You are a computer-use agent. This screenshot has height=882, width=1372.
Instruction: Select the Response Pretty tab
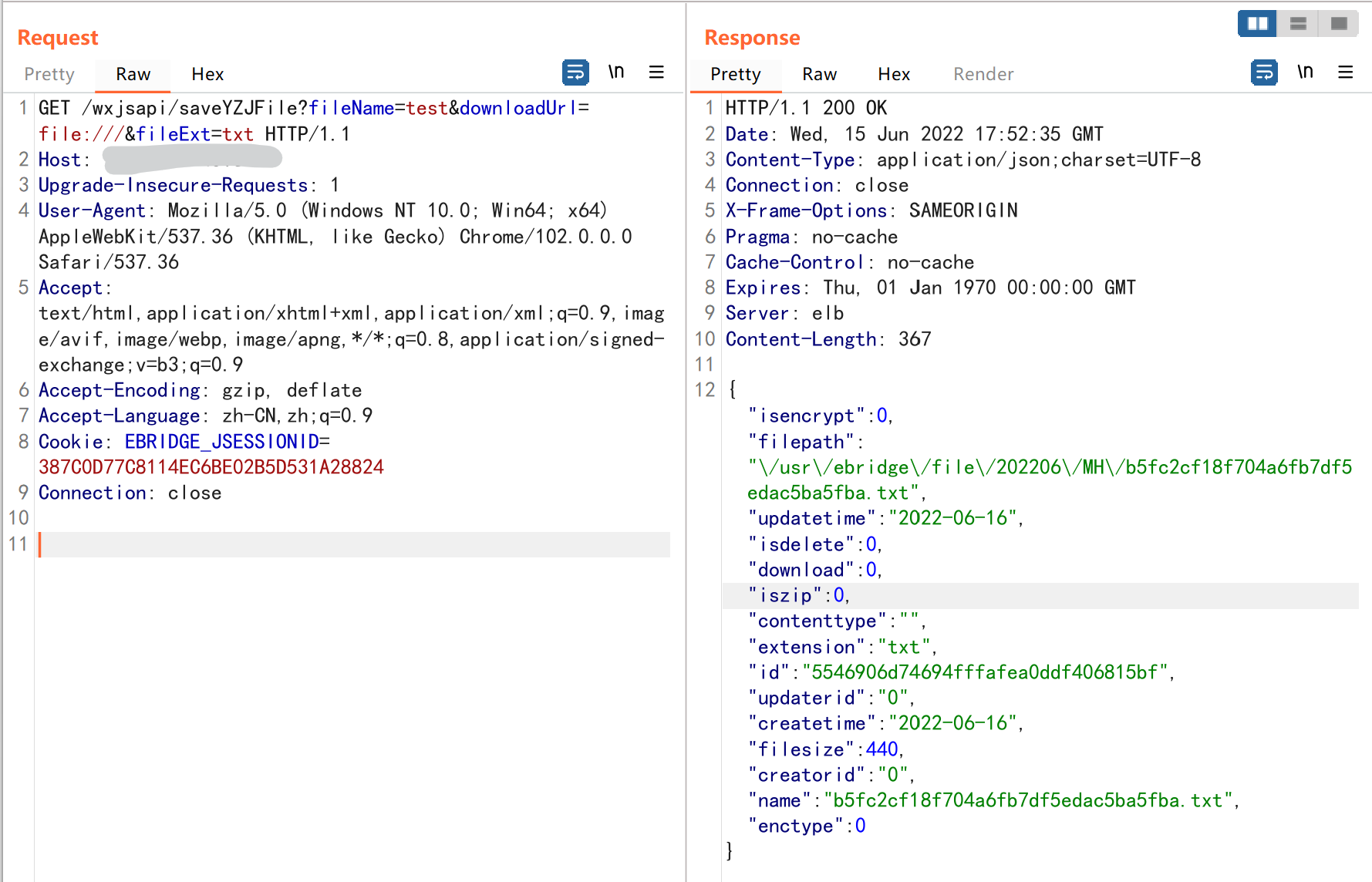point(735,74)
